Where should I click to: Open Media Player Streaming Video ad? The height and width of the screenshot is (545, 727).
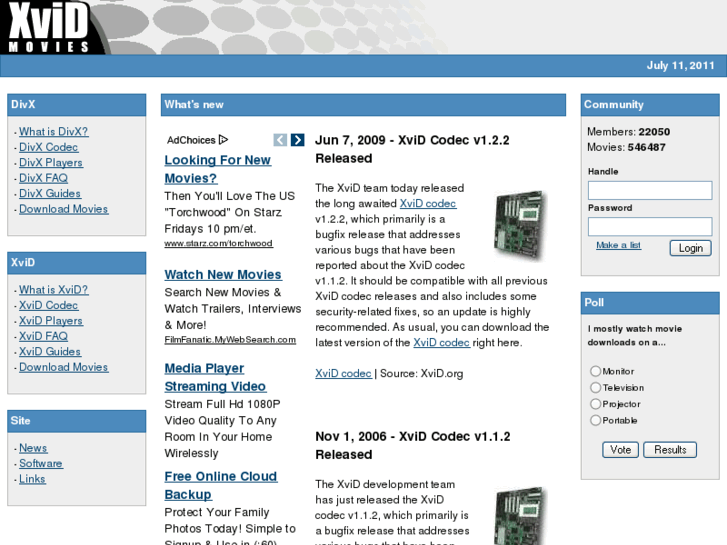click(215, 377)
